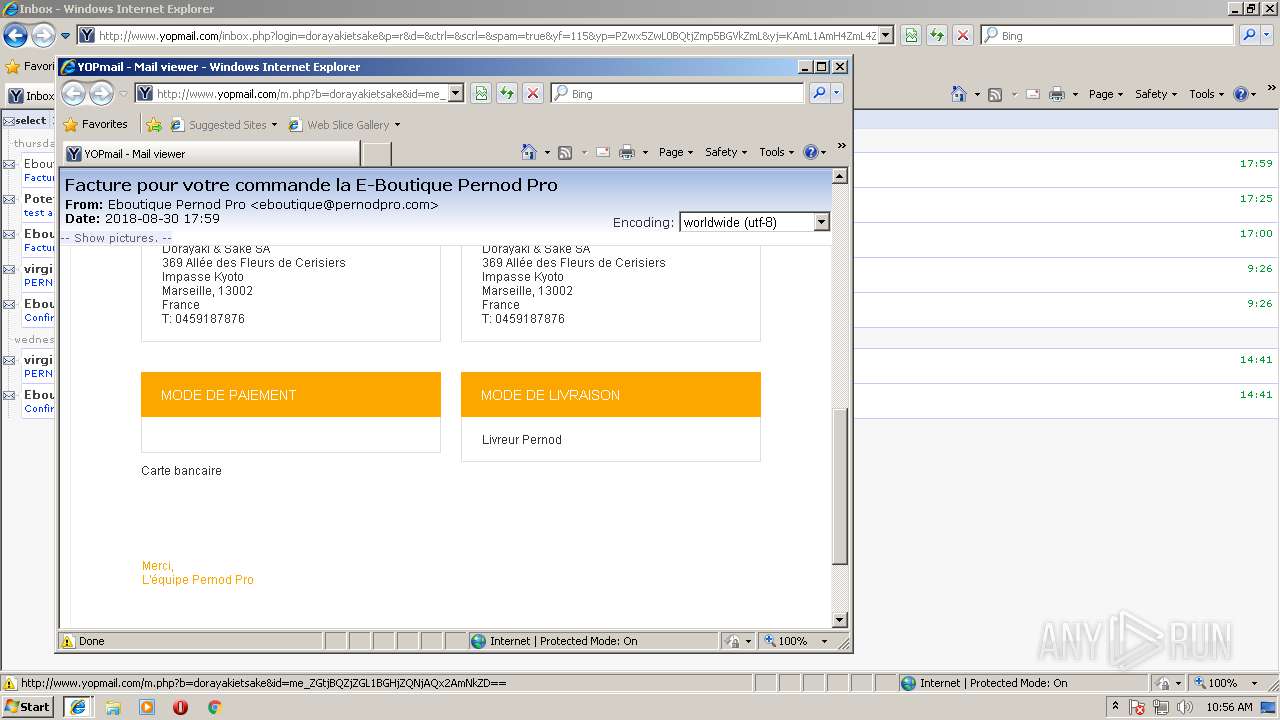1280x720 pixels.
Task: Click Home icon in Inbox window toolbar
Action: (959, 94)
